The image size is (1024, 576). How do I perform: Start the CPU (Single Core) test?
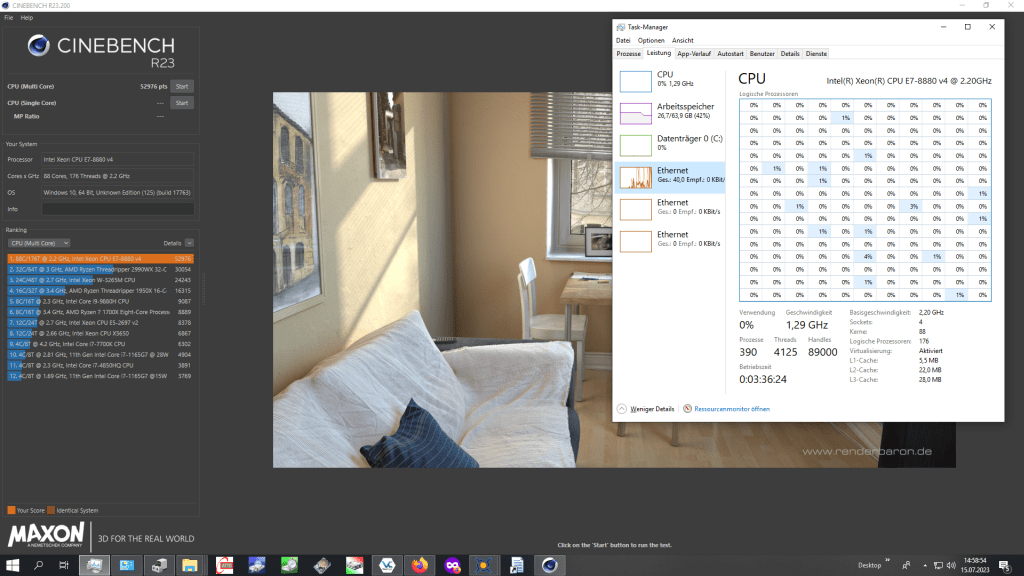(x=182, y=103)
